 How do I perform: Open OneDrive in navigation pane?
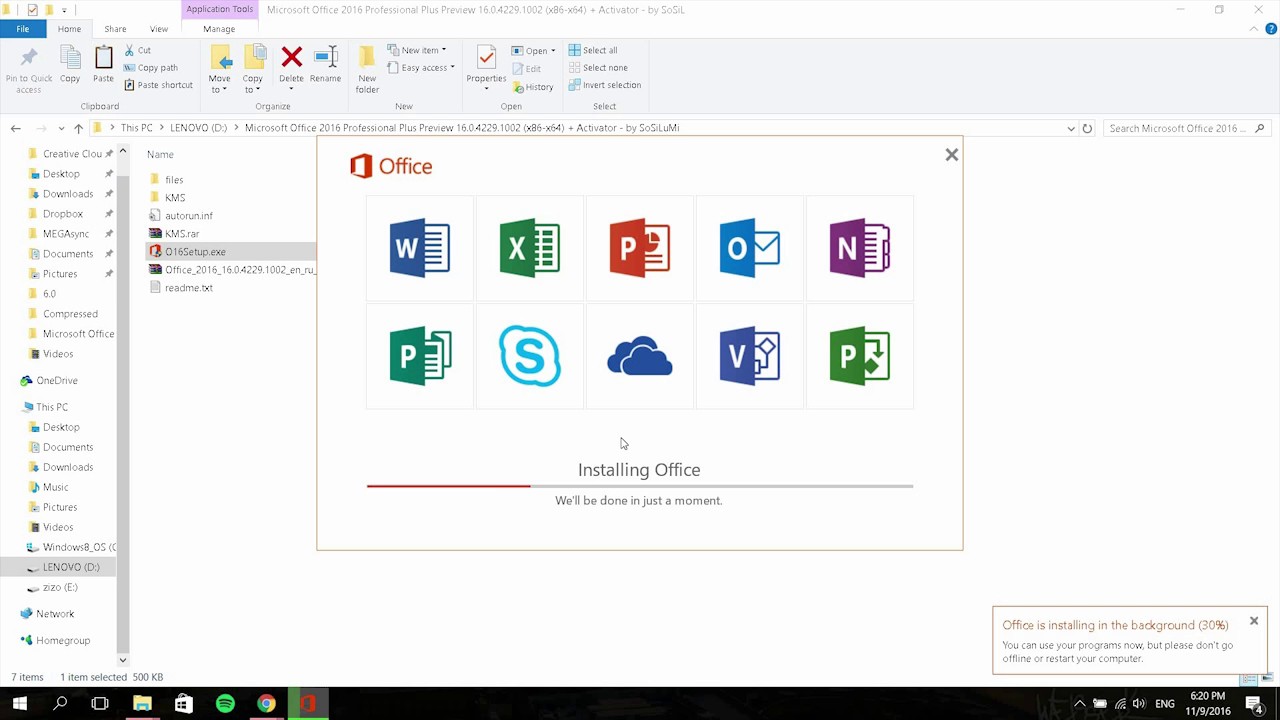click(56, 380)
